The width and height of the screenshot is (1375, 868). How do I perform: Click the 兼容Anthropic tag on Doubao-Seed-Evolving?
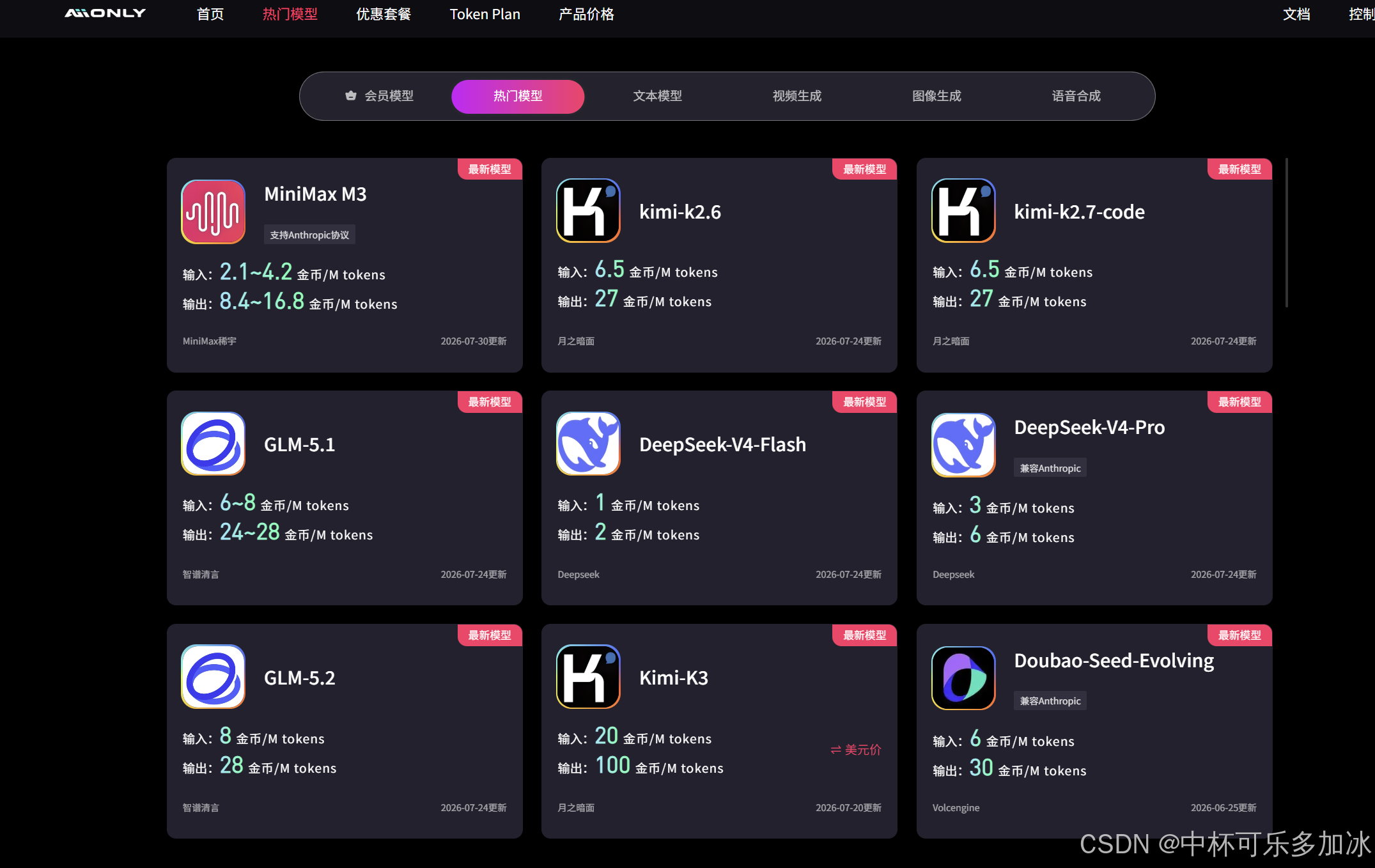1050,701
